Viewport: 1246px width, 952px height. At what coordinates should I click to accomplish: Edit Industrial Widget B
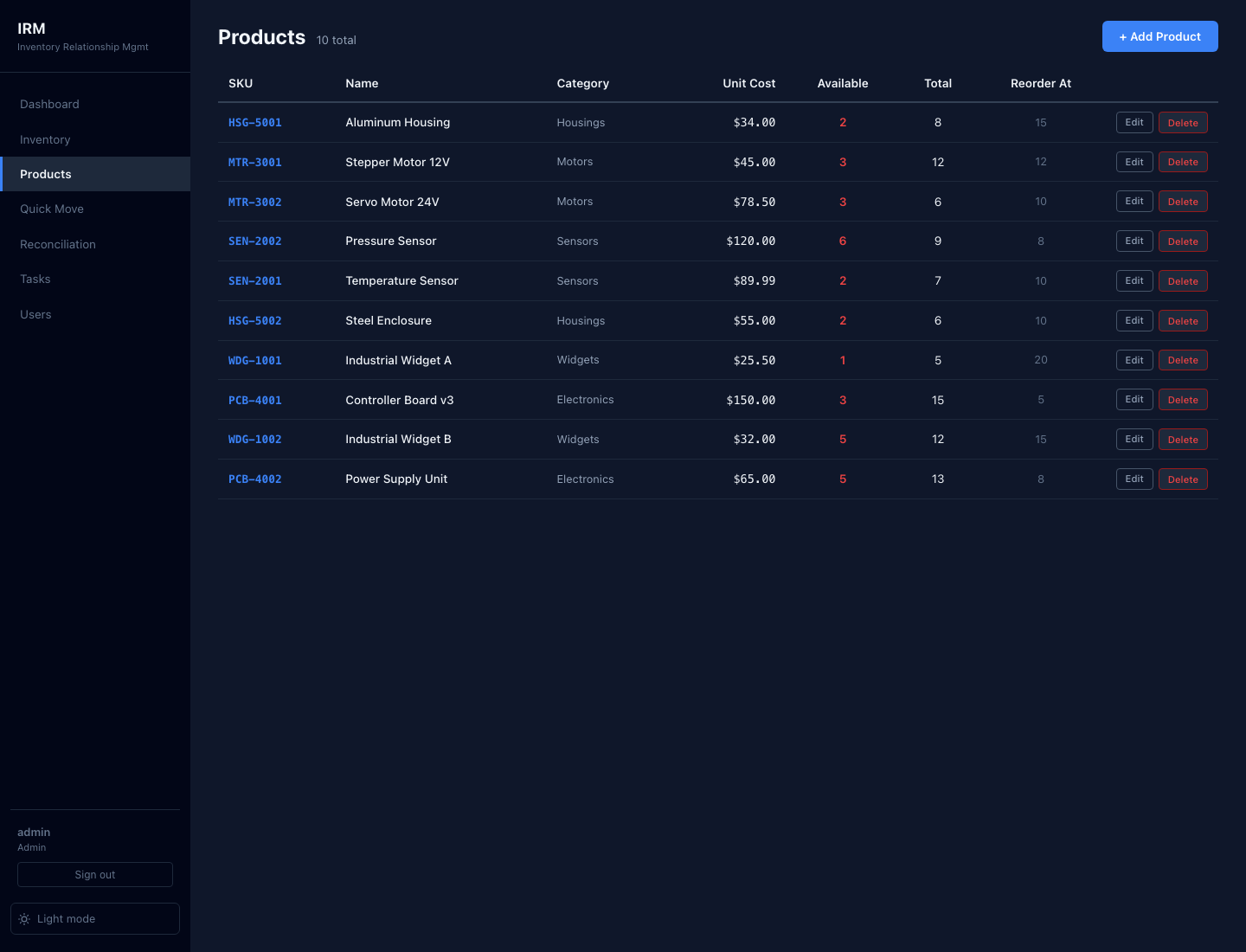coord(1134,439)
